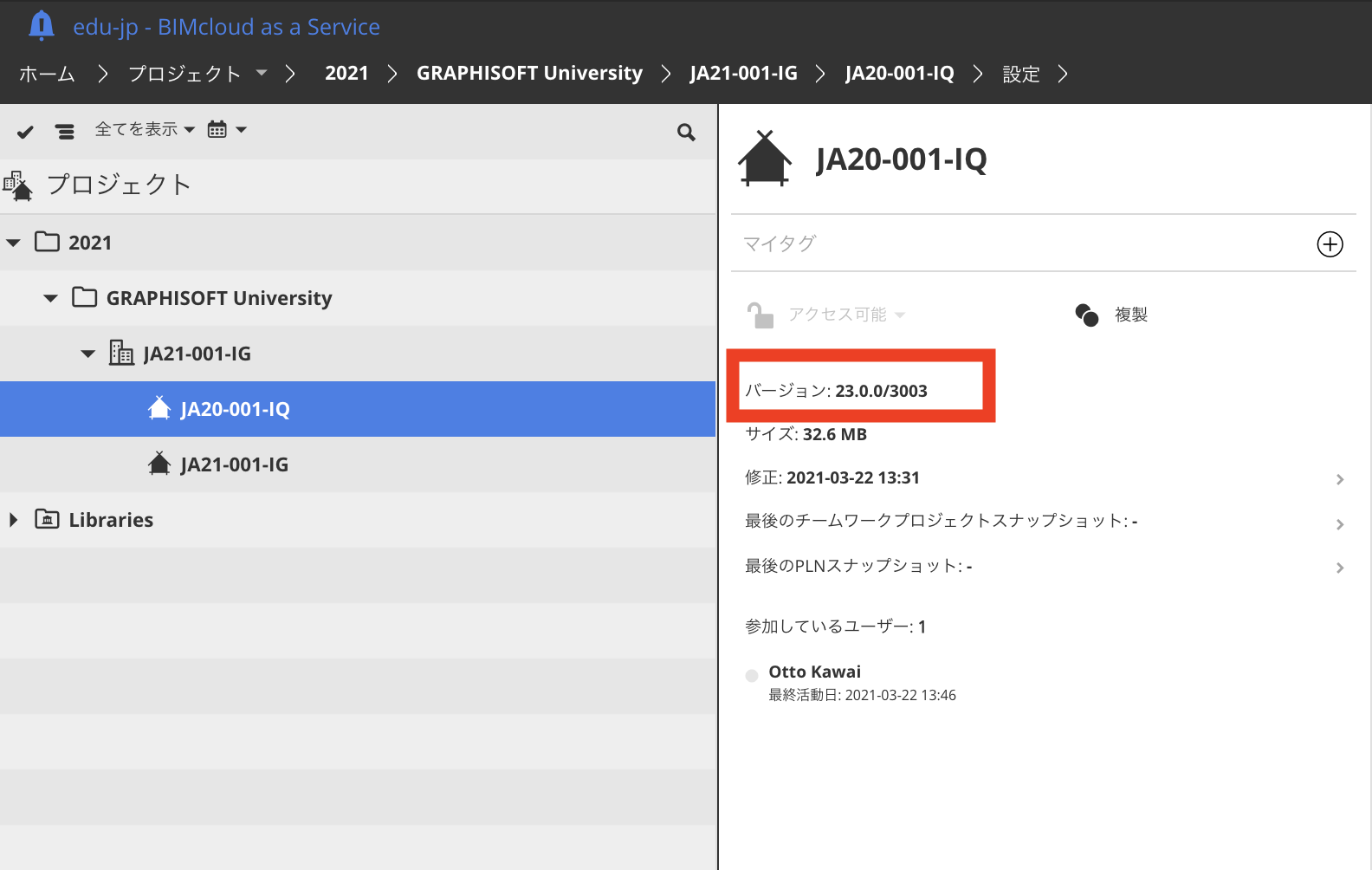Click the large house icon in details panel

pyautogui.click(x=764, y=159)
